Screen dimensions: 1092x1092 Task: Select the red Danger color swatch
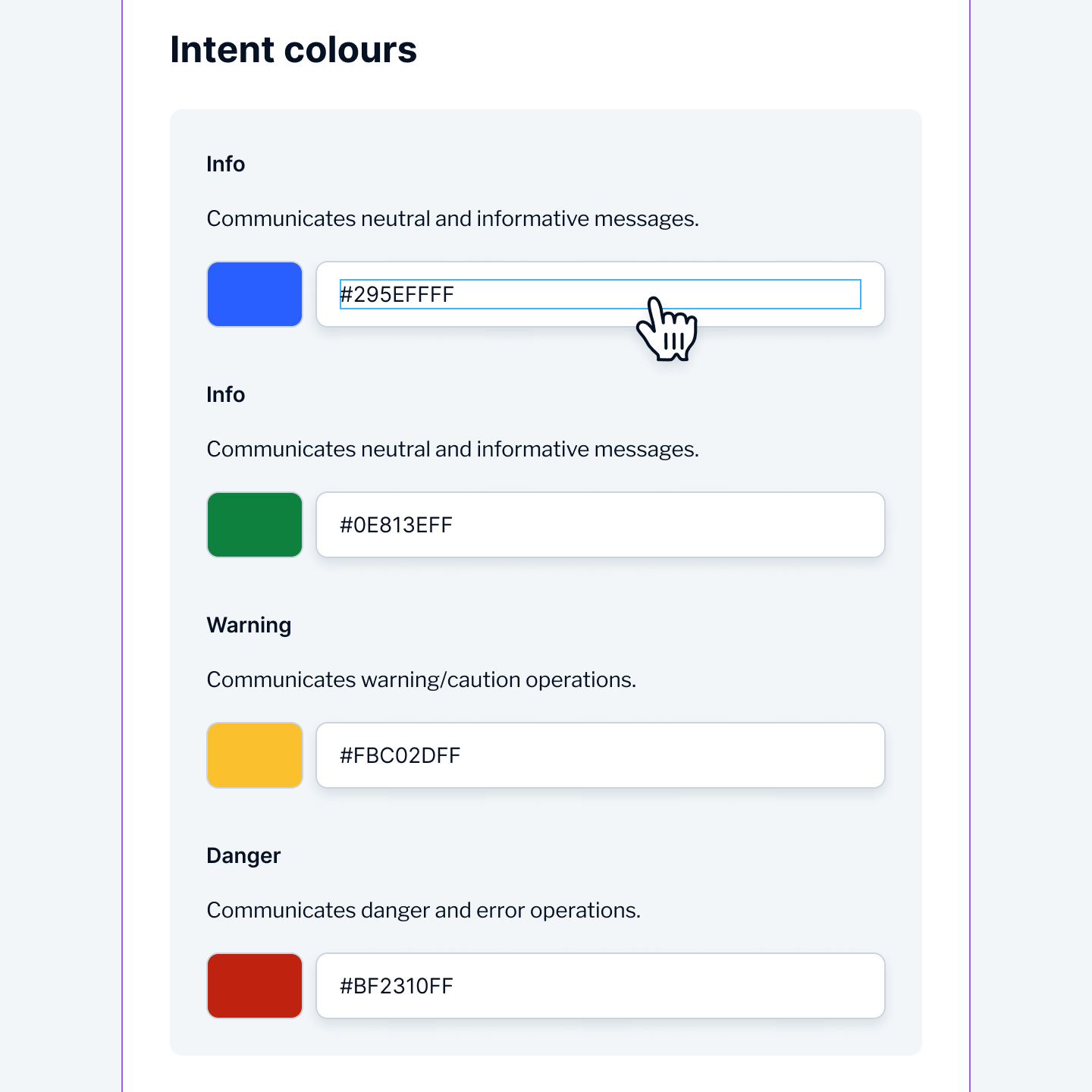point(254,985)
